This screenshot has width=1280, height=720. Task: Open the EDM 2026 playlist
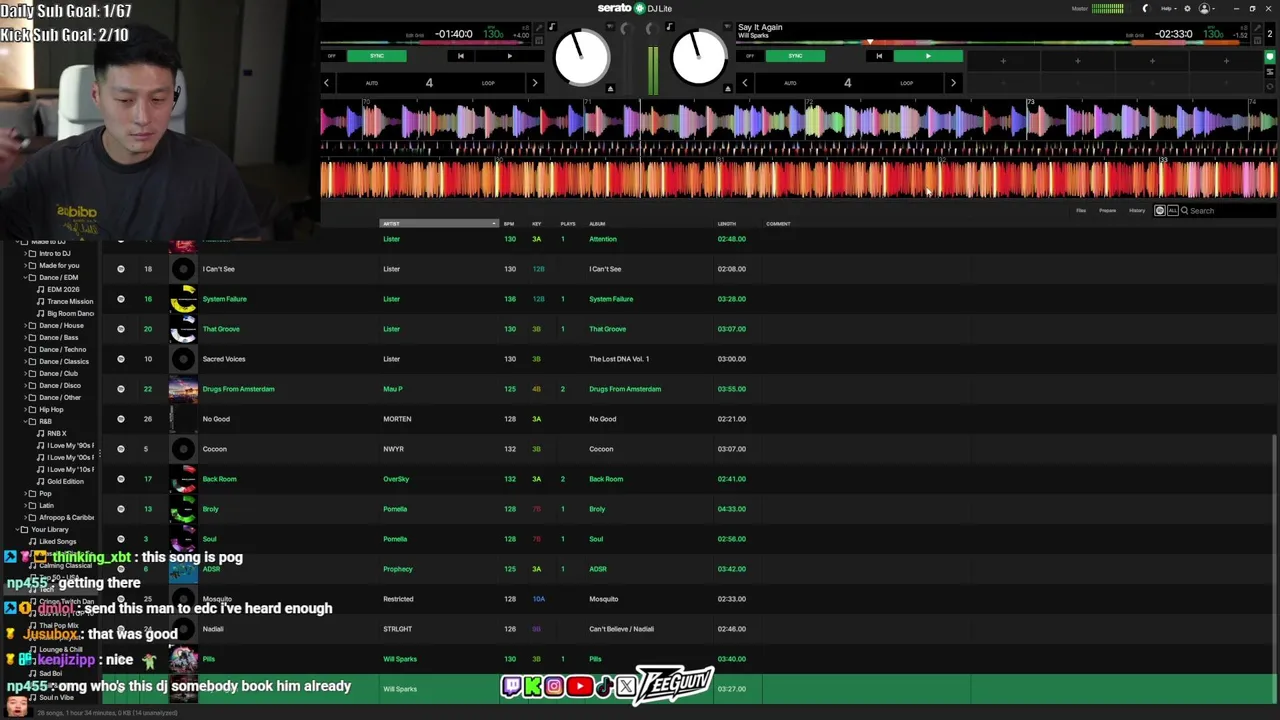(x=63, y=290)
